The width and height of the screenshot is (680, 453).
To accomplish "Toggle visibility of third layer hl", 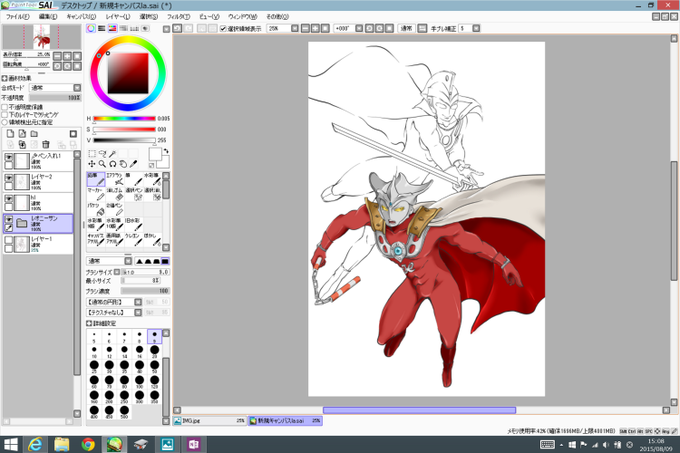I will tap(8, 199).
